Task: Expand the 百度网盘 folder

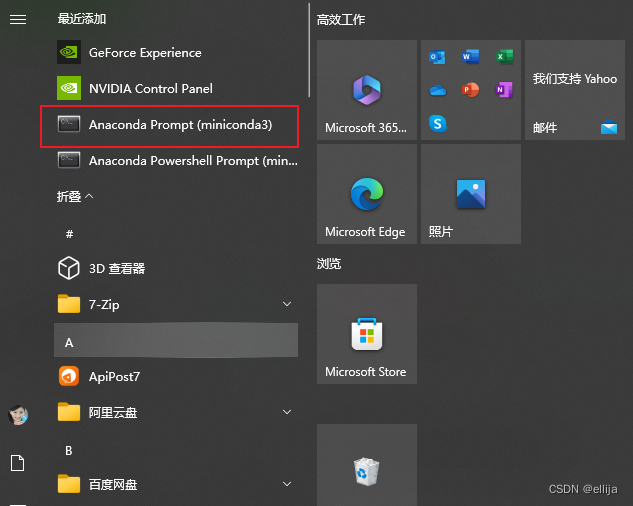Action: tap(287, 484)
